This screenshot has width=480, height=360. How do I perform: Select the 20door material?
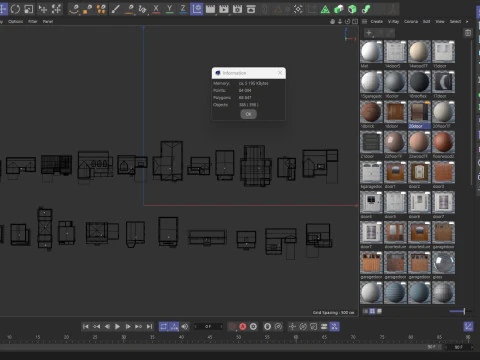click(x=419, y=112)
